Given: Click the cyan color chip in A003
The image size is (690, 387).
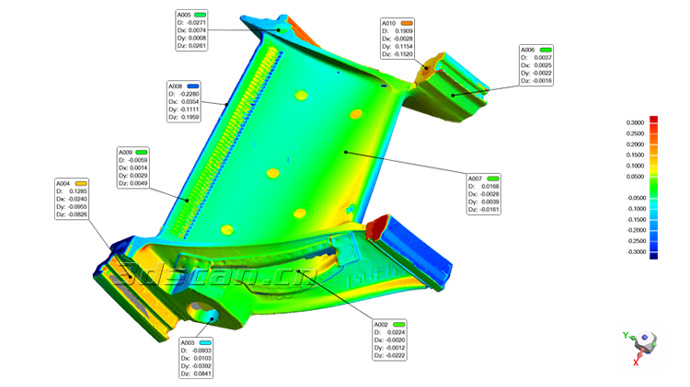Looking at the screenshot, I should pyautogui.click(x=205, y=342).
